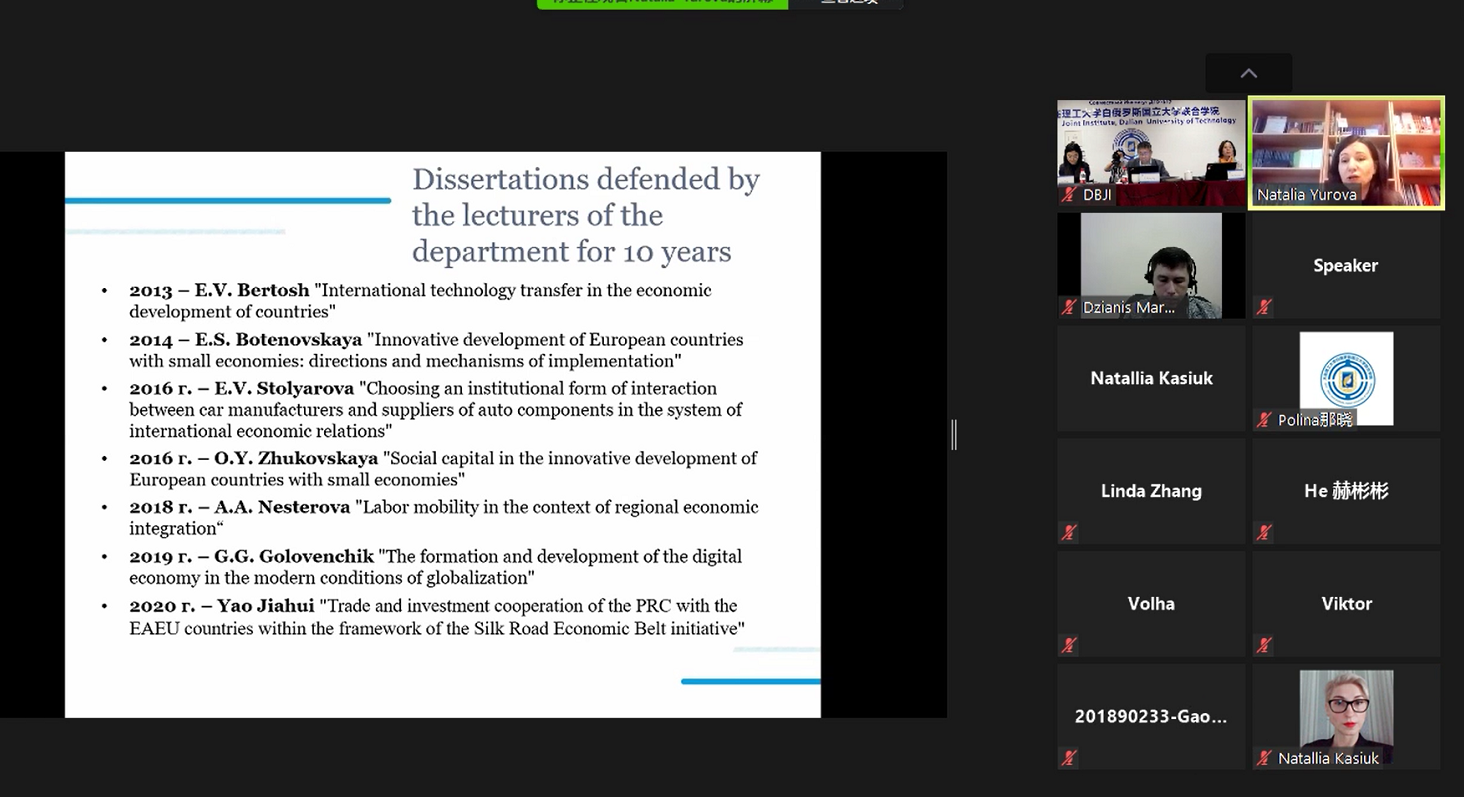Select the Linda Zhang participant tile
This screenshot has height=797, width=1464.
(1151, 491)
